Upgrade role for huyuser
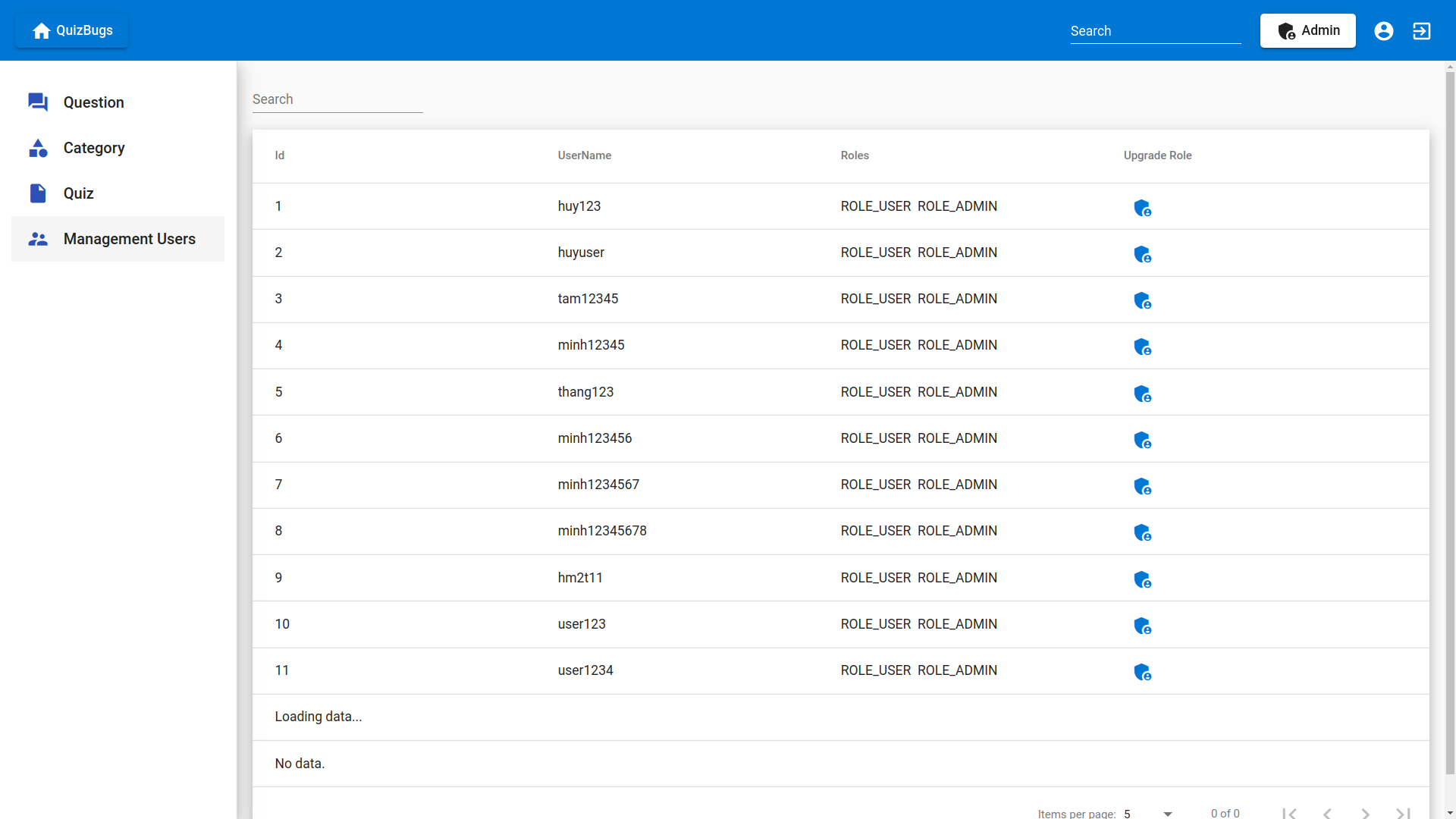Image resolution: width=1456 pixels, height=819 pixels. 1142,254
